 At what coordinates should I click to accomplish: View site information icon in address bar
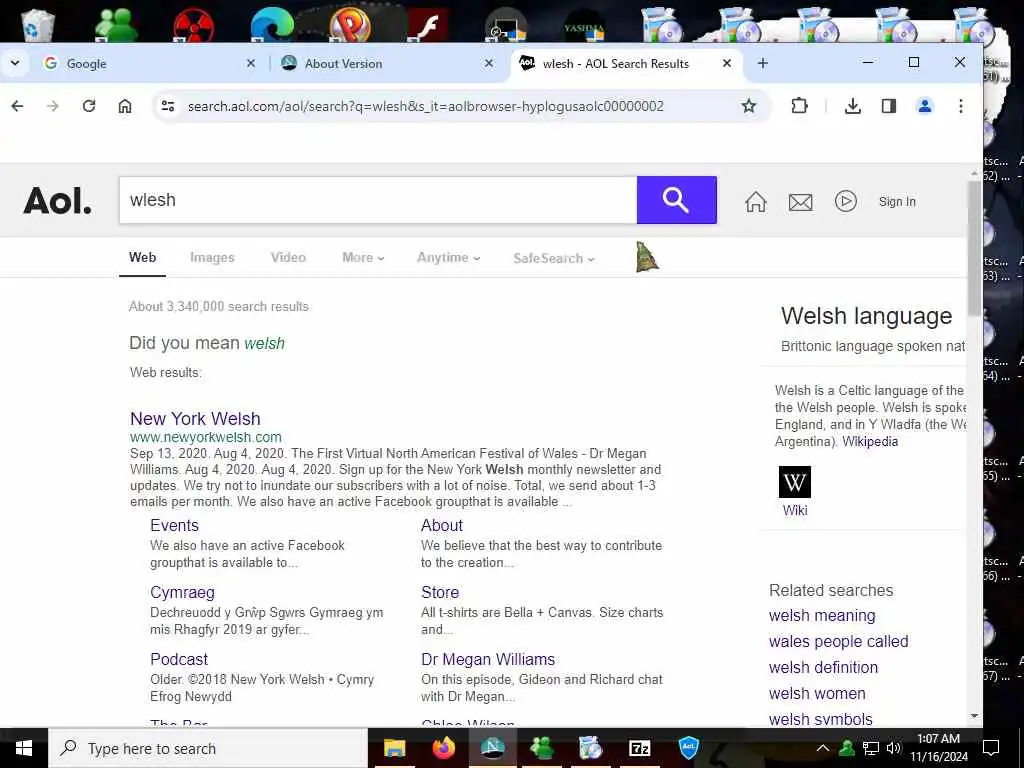click(x=168, y=106)
